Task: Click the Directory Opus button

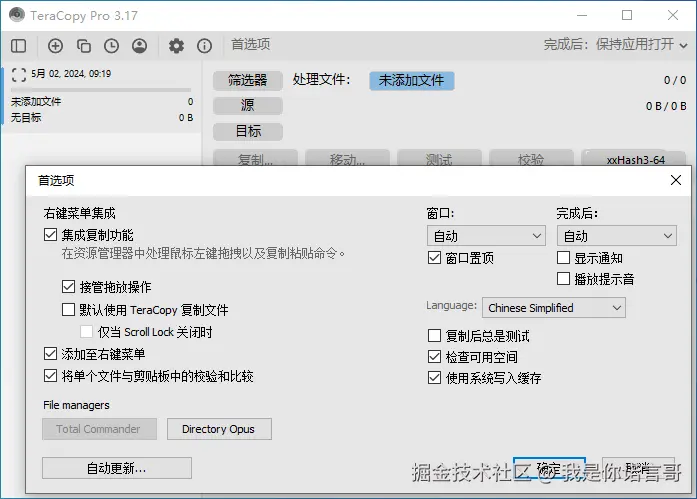Action: [x=219, y=429]
